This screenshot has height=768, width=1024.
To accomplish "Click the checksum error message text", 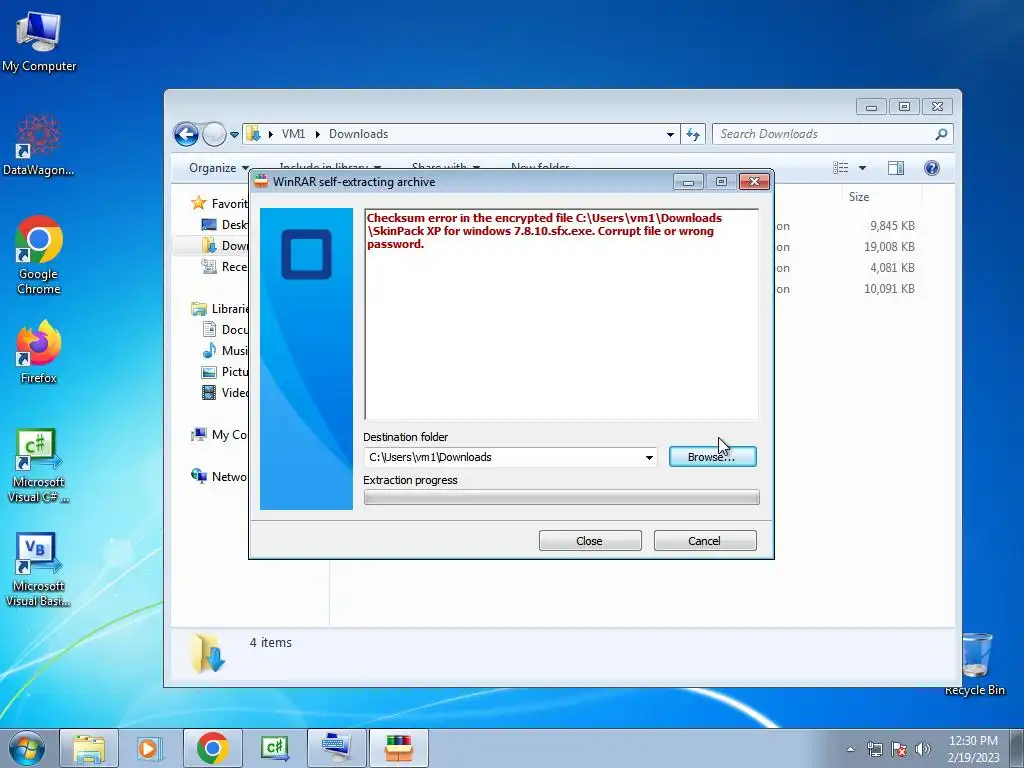I will point(544,231).
